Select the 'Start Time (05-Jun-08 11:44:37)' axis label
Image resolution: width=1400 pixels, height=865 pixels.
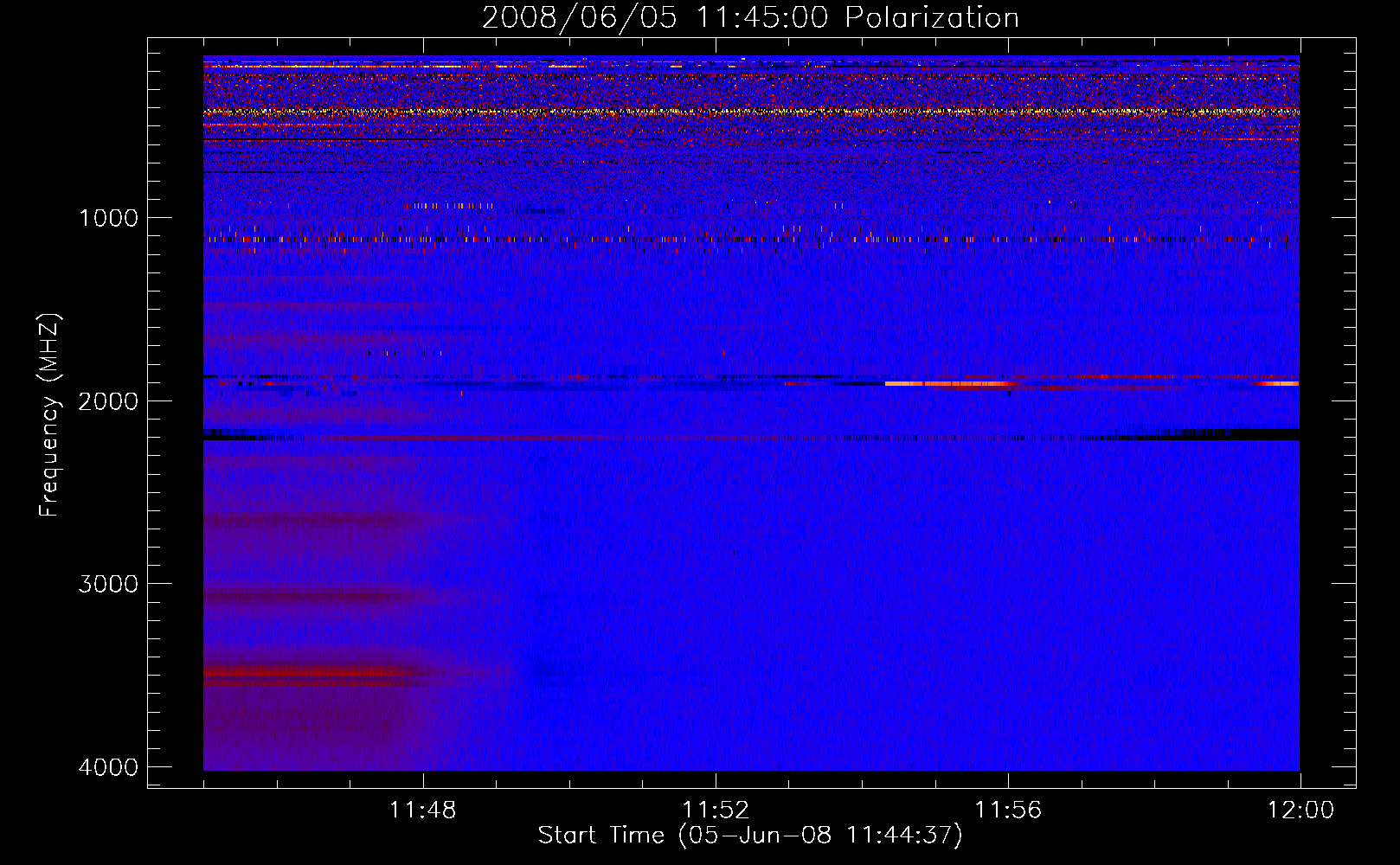[750, 836]
